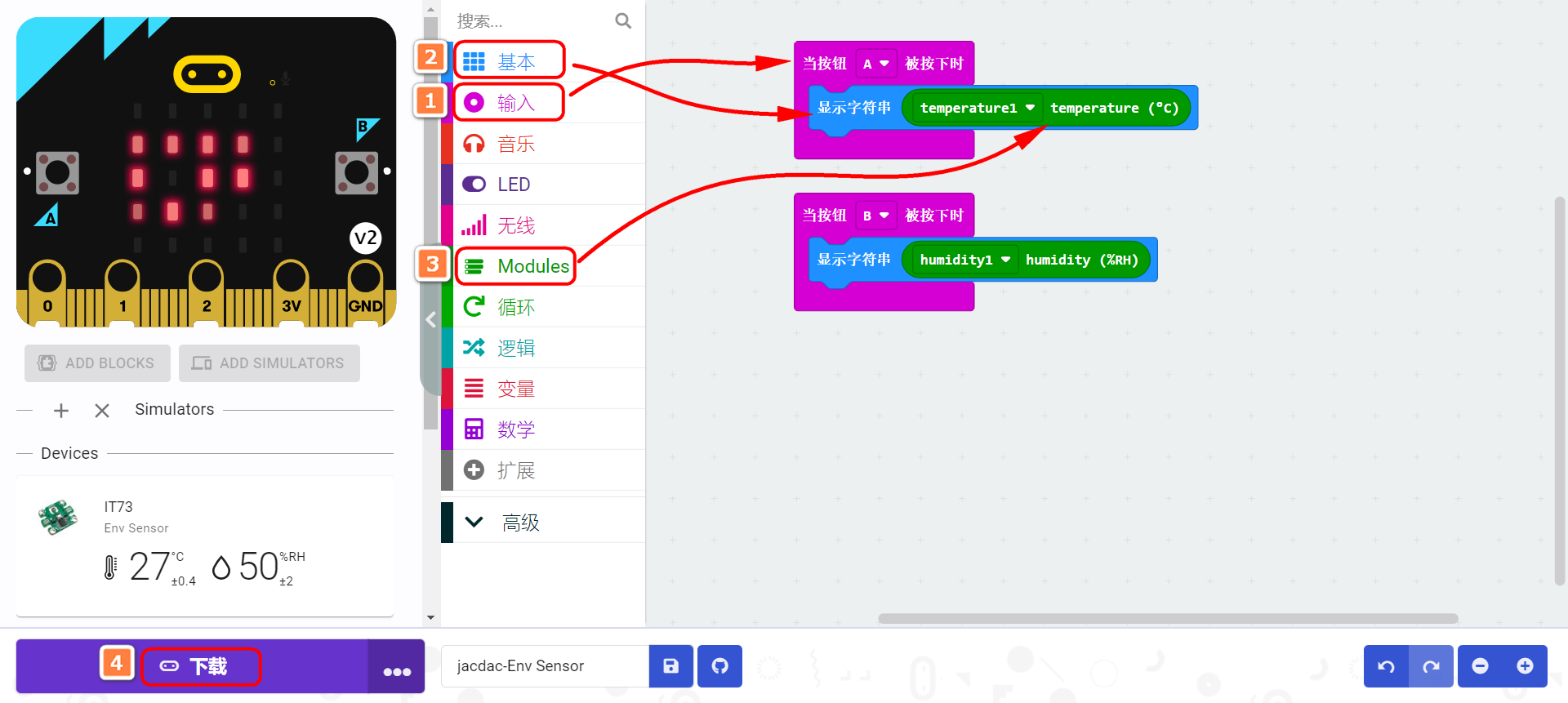Open the temperature1 sensor dropdown
Image resolution: width=1568 pixels, height=703 pixels.
click(977, 108)
